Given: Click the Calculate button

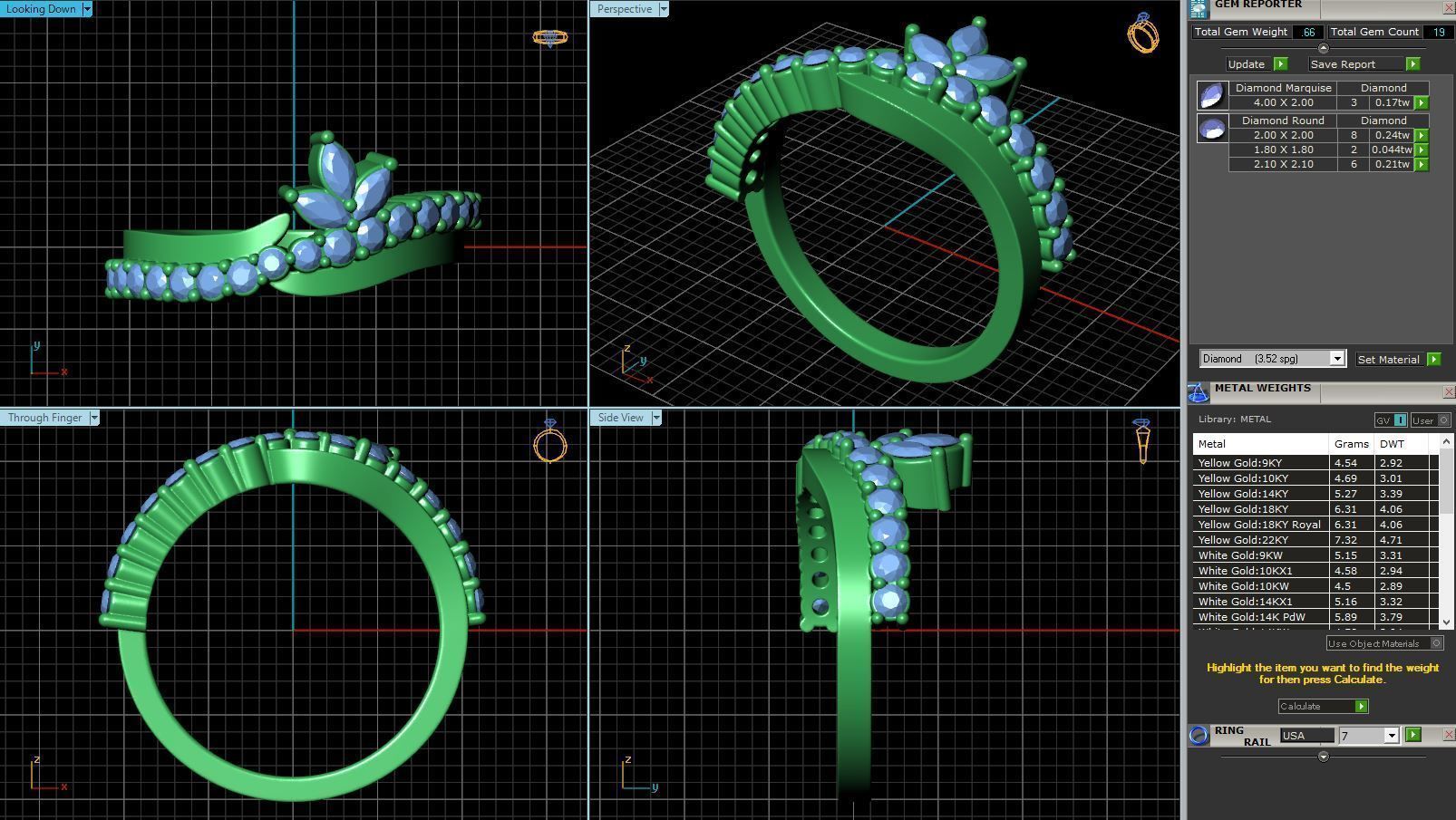Looking at the screenshot, I should pyautogui.click(x=1316, y=706).
